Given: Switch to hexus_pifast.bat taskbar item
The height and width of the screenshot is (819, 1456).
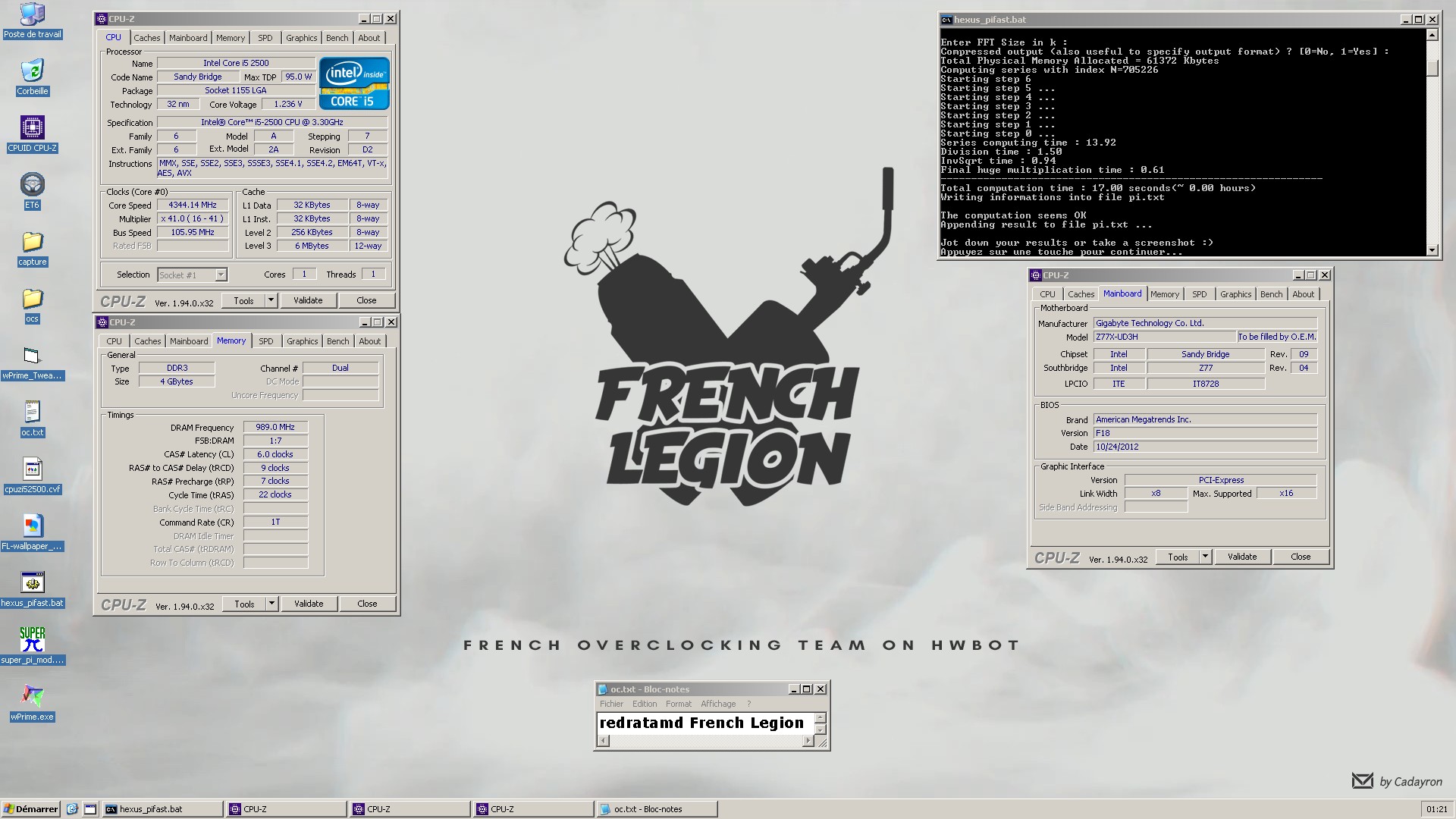Looking at the screenshot, I should coord(162,809).
